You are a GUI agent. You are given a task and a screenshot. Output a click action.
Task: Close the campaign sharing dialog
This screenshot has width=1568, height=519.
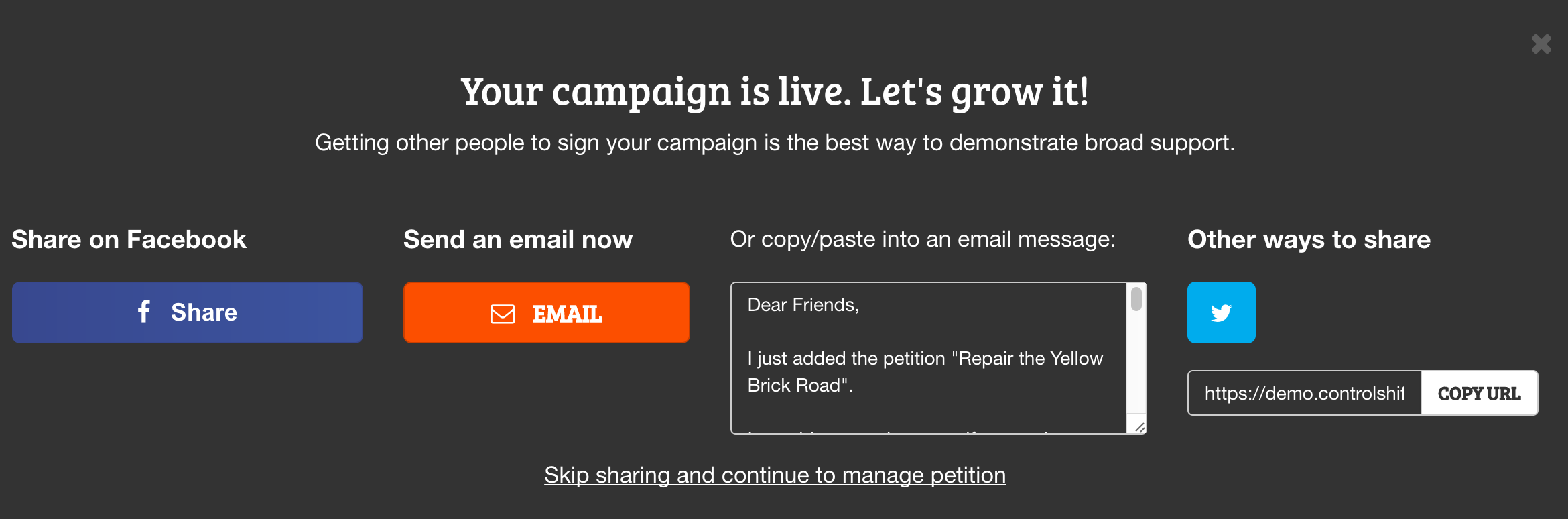coord(1541,44)
